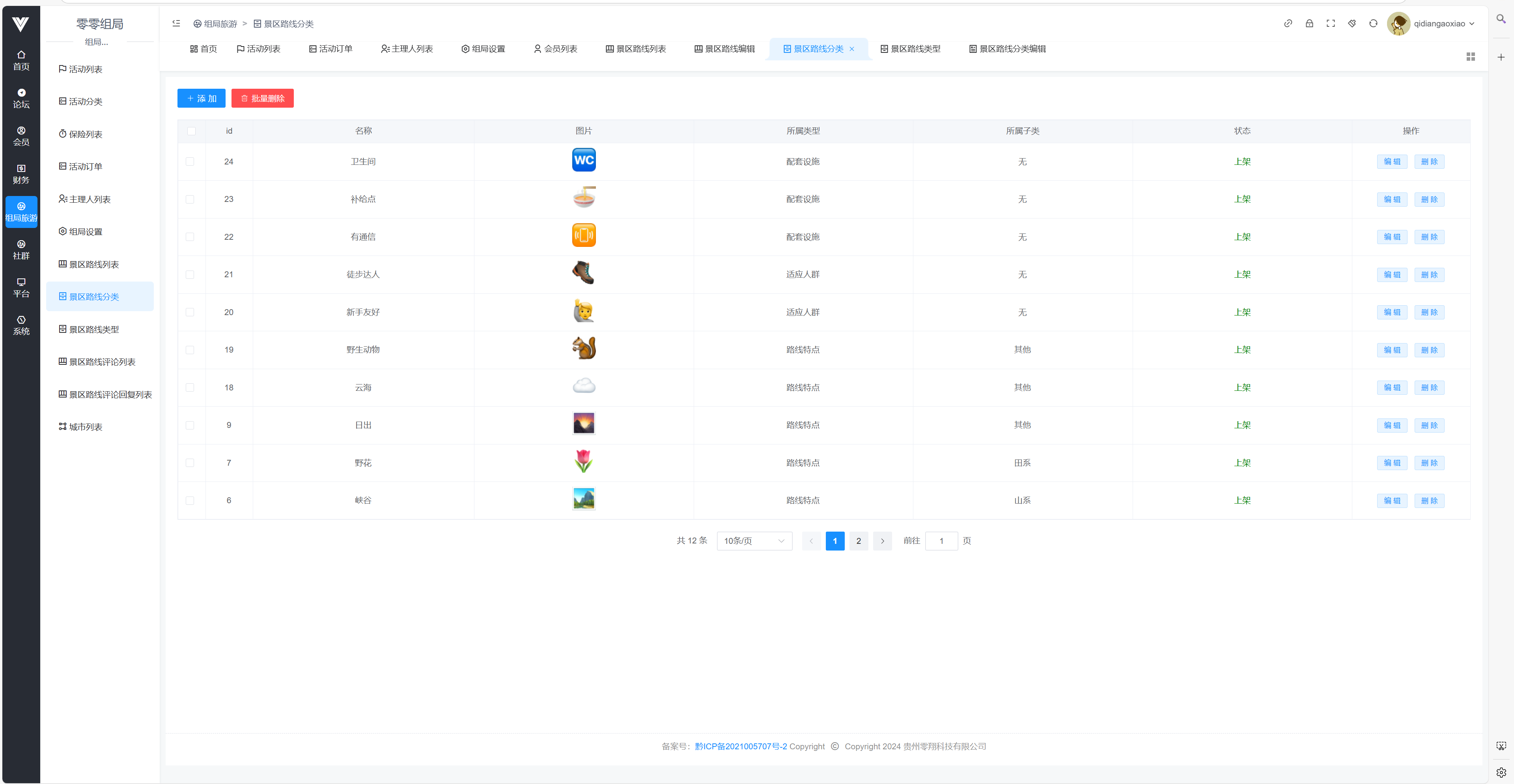Toggle fullscreen mode icon
Screen dimensions: 1514x784
coord(1331,24)
